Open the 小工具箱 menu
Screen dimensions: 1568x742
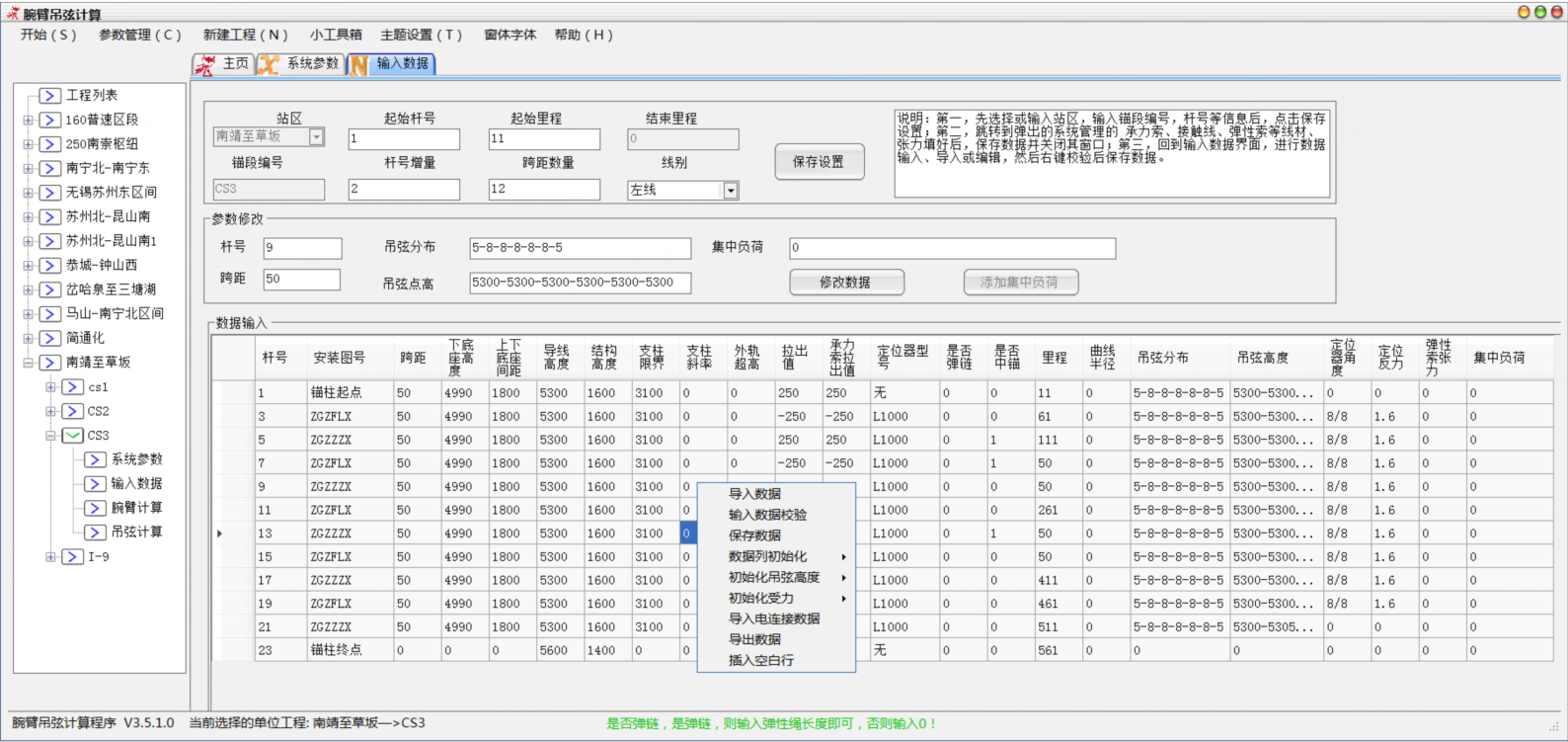(x=336, y=35)
